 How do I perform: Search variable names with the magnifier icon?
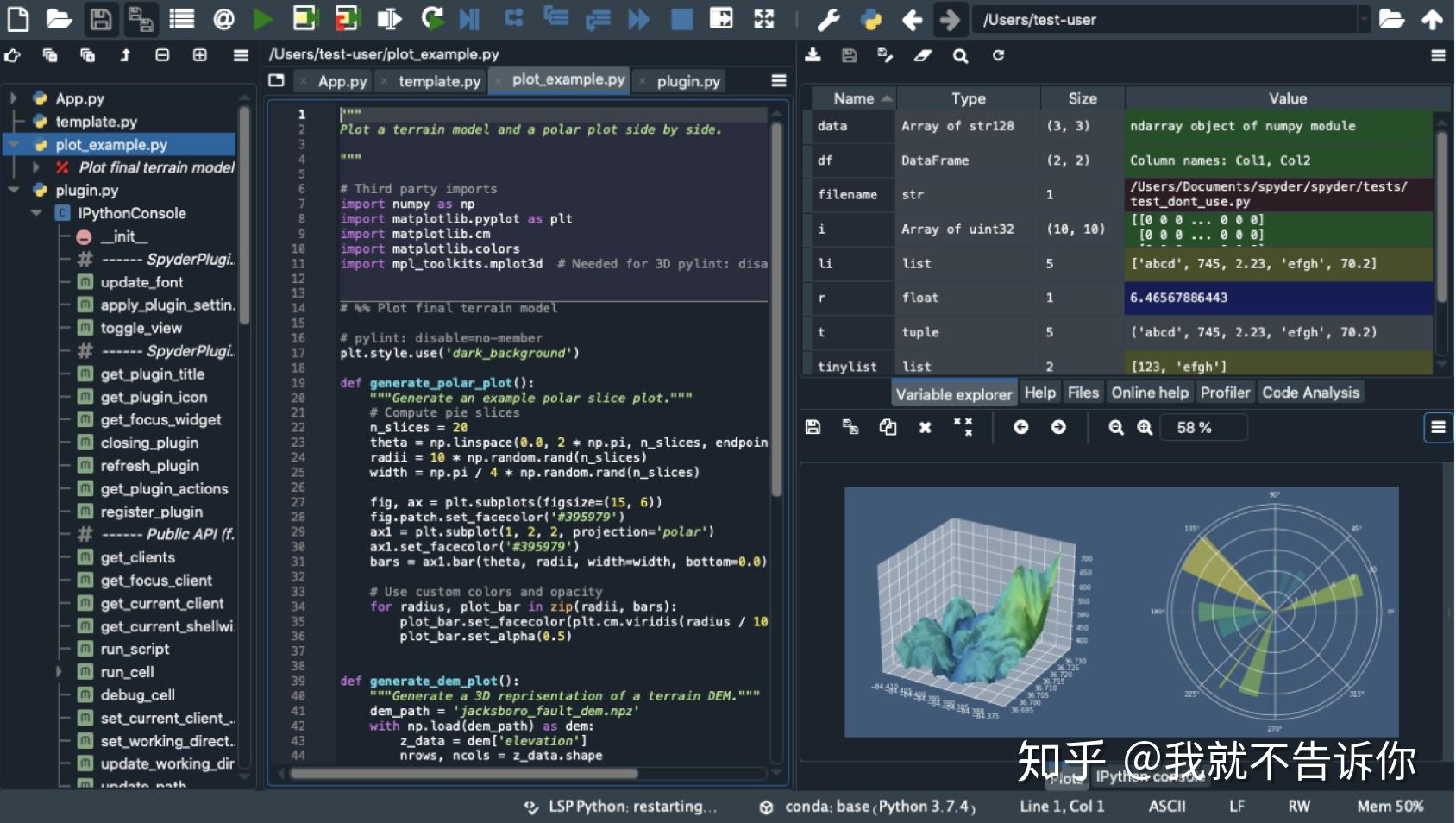click(x=961, y=55)
